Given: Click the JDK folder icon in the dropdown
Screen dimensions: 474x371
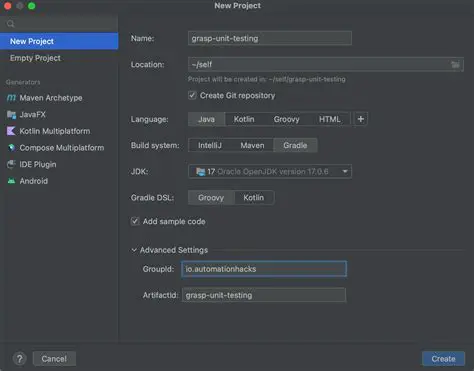Looking at the screenshot, I should (200, 172).
